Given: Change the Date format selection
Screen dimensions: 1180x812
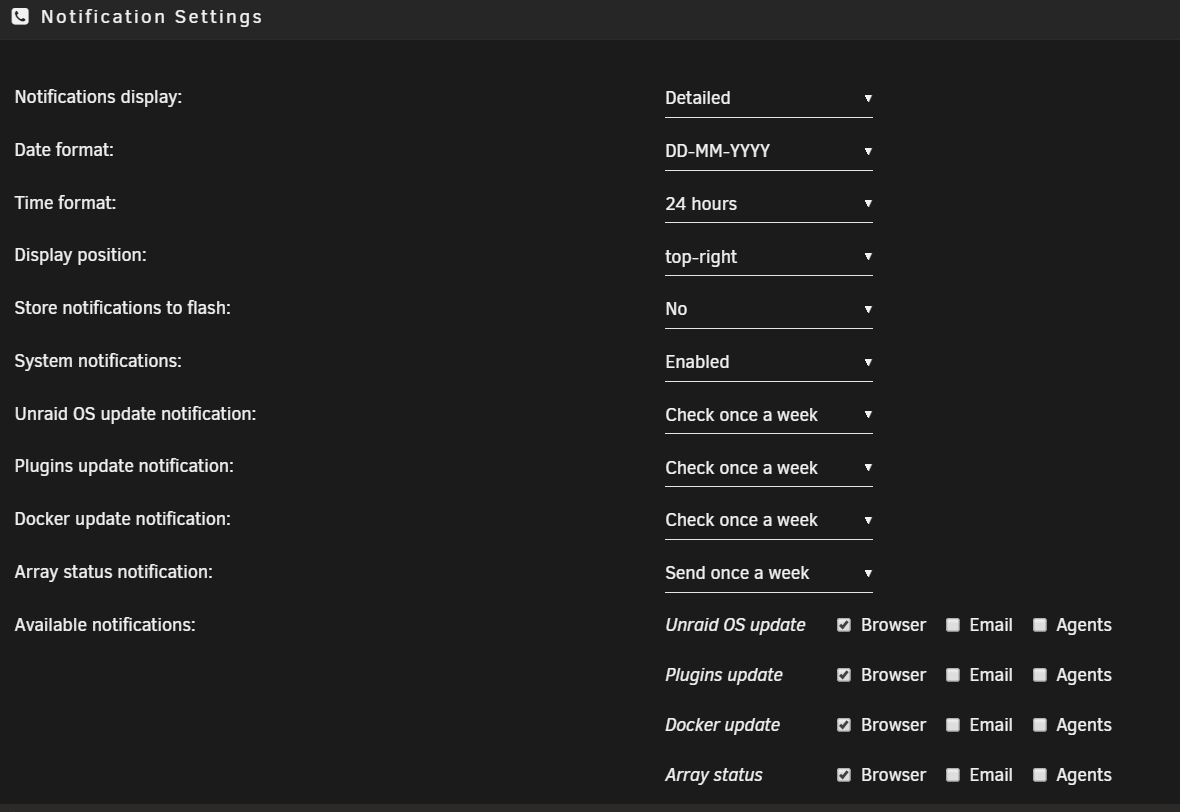Looking at the screenshot, I should point(768,151).
